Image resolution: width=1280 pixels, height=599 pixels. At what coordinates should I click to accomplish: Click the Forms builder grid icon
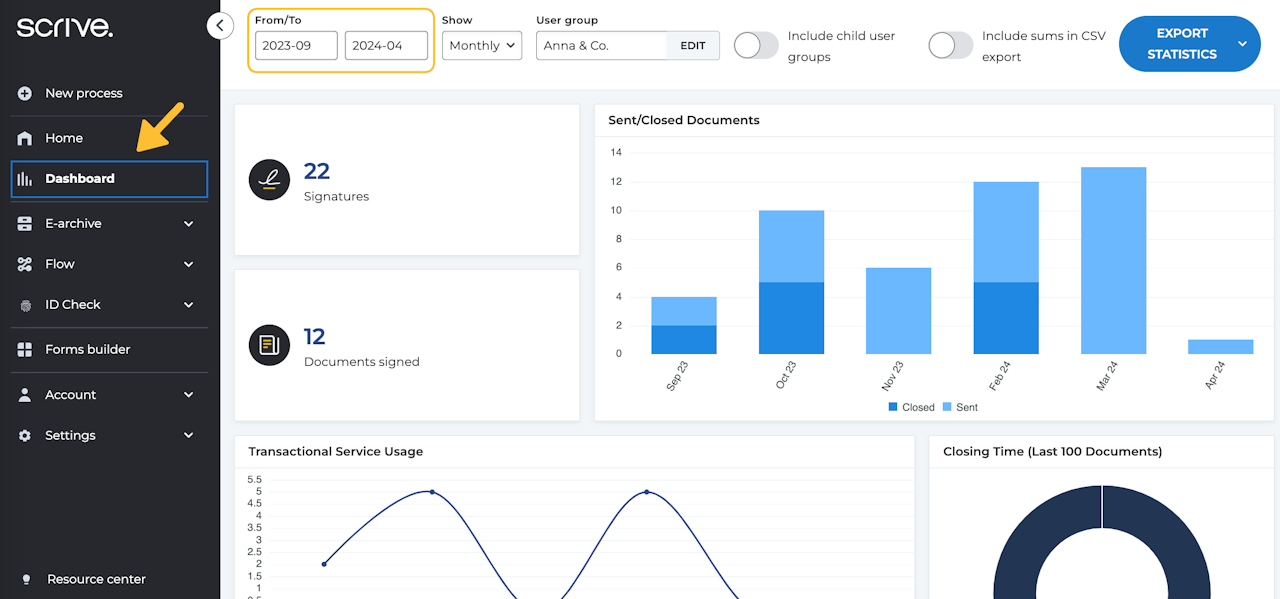[25, 350]
